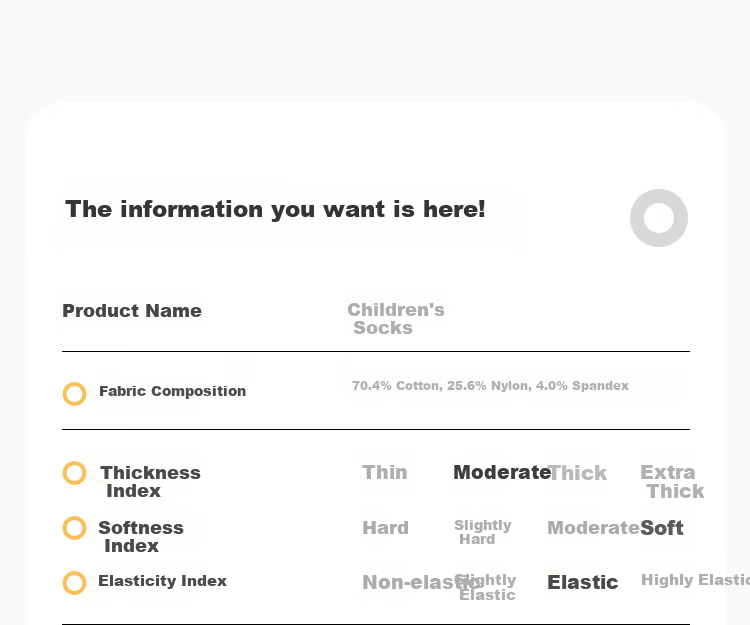
Task: Select the Hard softness option
Action: pos(386,528)
